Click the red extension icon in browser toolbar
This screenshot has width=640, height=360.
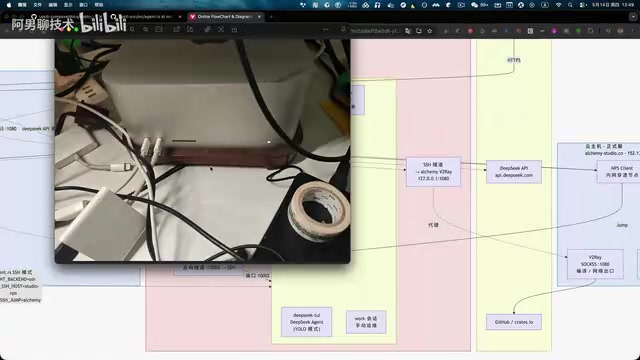point(470,31)
